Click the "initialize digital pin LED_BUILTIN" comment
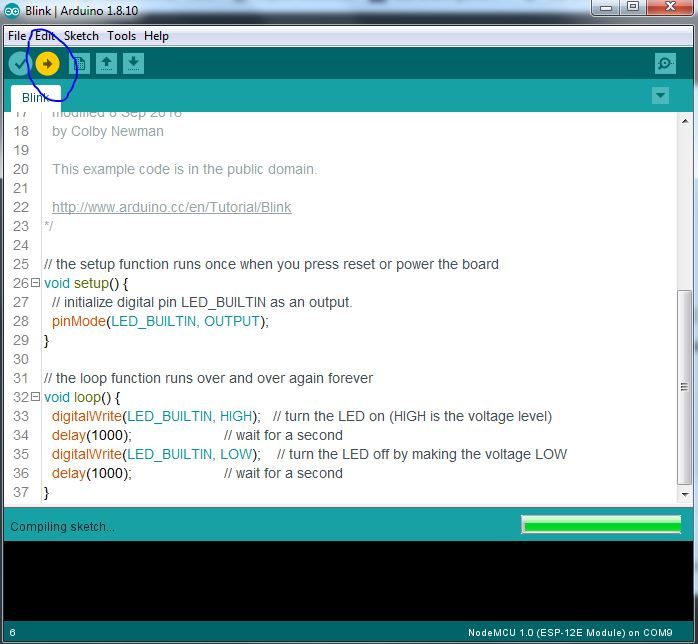698x644 pixels. pos(202,302)
